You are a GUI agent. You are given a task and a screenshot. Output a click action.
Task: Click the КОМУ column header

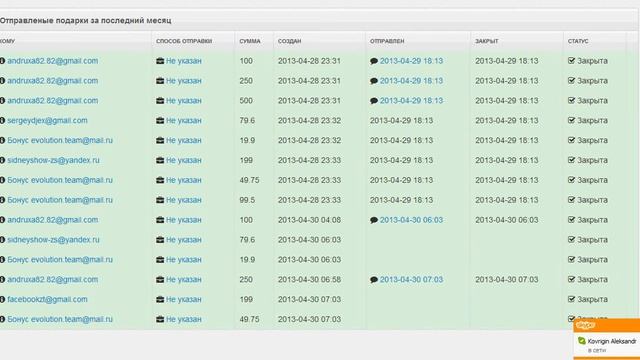(x=7, y=41)
